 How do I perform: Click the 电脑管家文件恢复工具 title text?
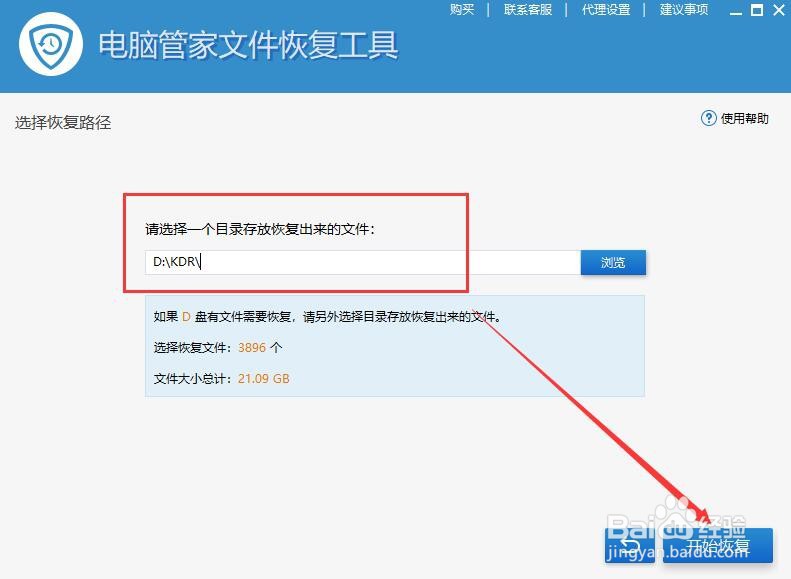coord(248,45)
